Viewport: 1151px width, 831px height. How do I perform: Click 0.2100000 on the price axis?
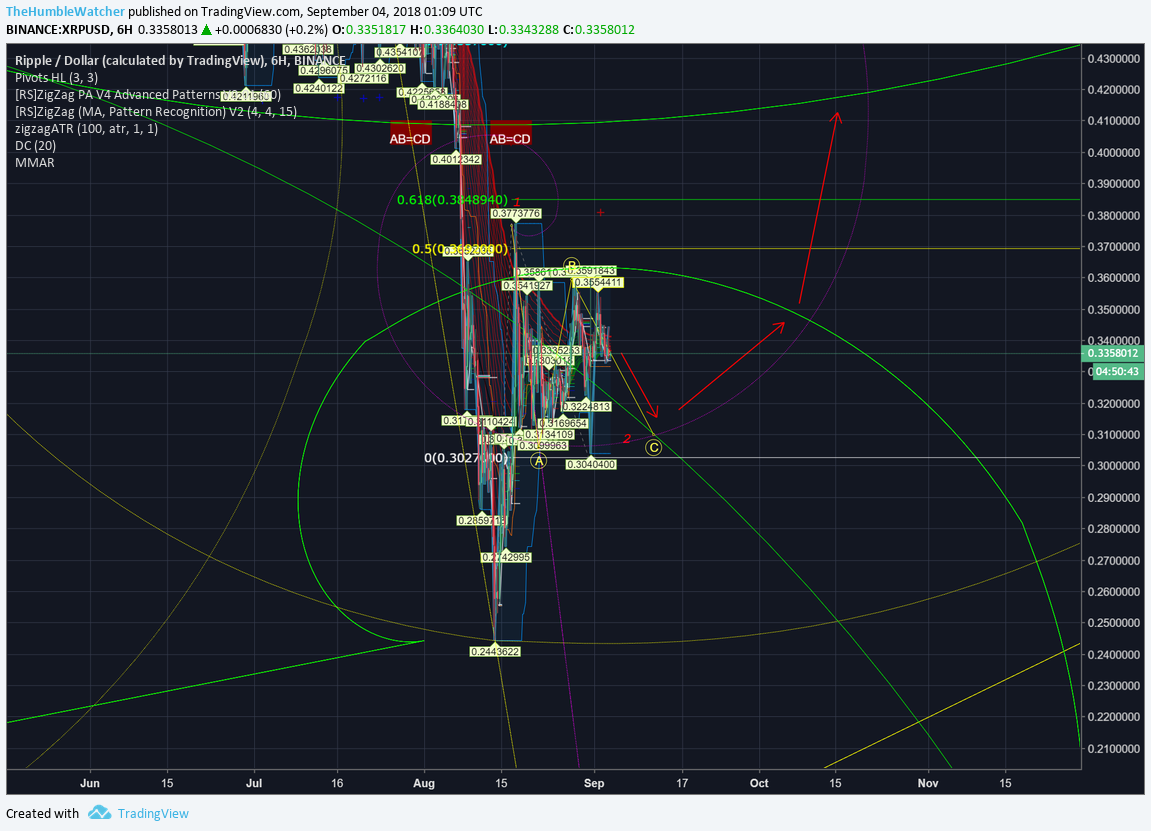click(1114, 749)
